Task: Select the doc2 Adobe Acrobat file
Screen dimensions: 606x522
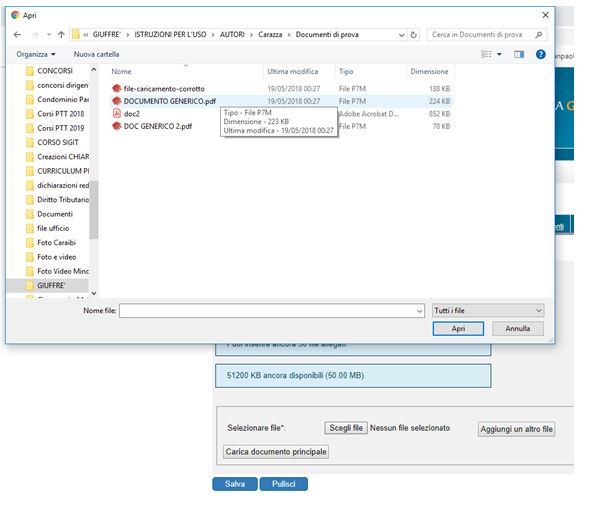Action: pyautogui.click(x=131, y=114)
